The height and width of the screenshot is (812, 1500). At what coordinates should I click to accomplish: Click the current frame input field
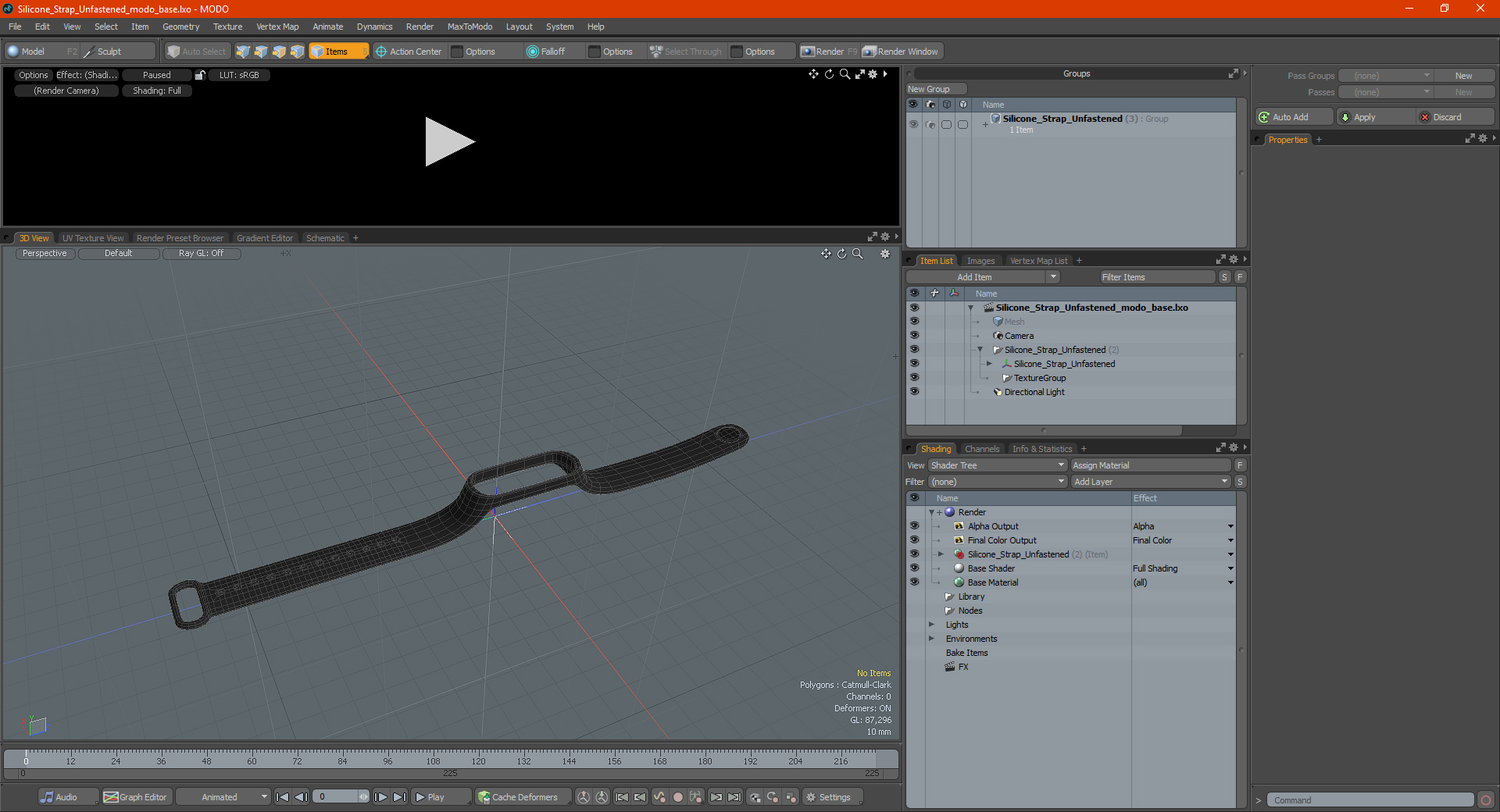(x=336, y=797)
